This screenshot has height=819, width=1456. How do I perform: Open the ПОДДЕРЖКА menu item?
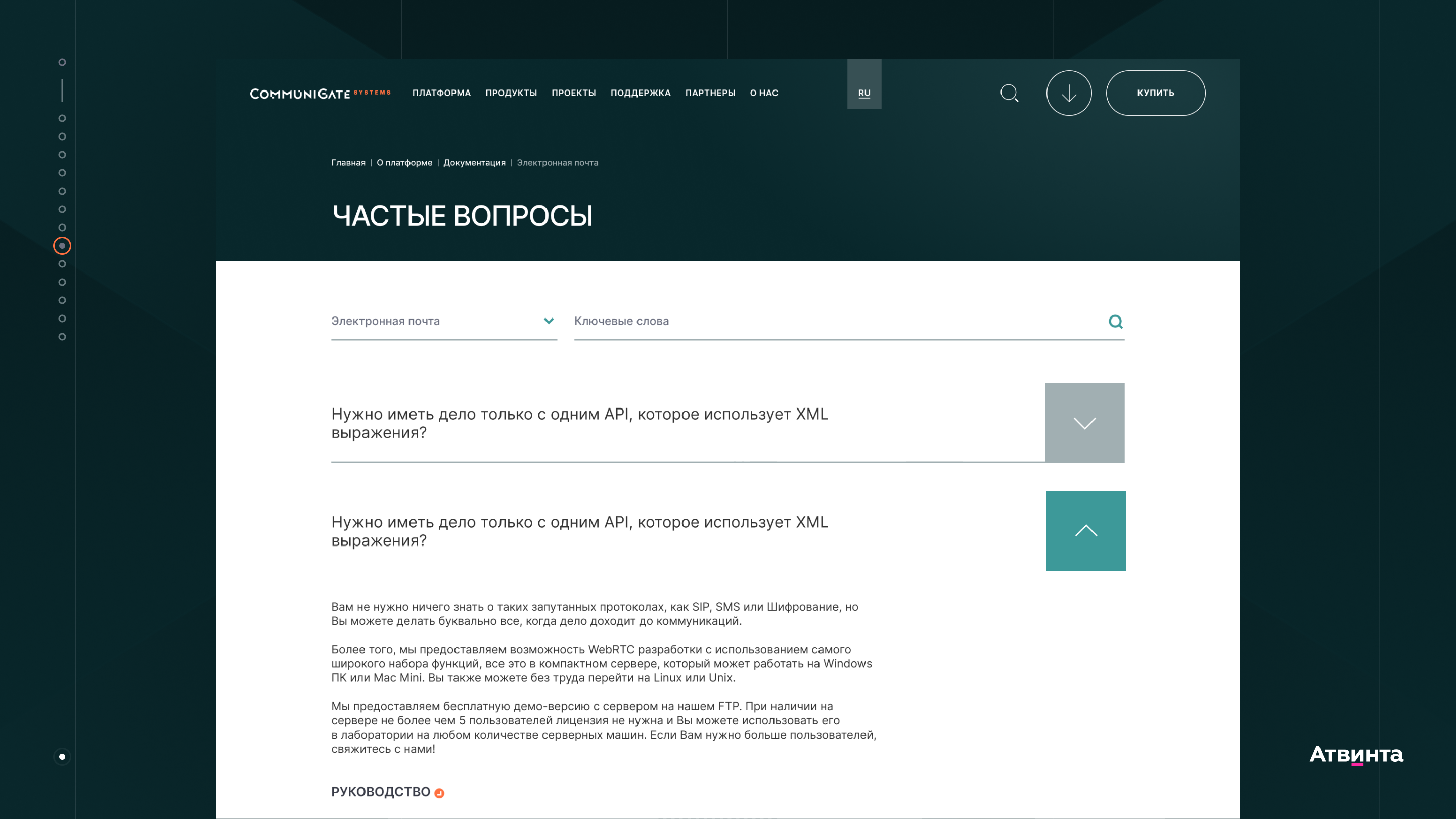(x=640, y=93)
